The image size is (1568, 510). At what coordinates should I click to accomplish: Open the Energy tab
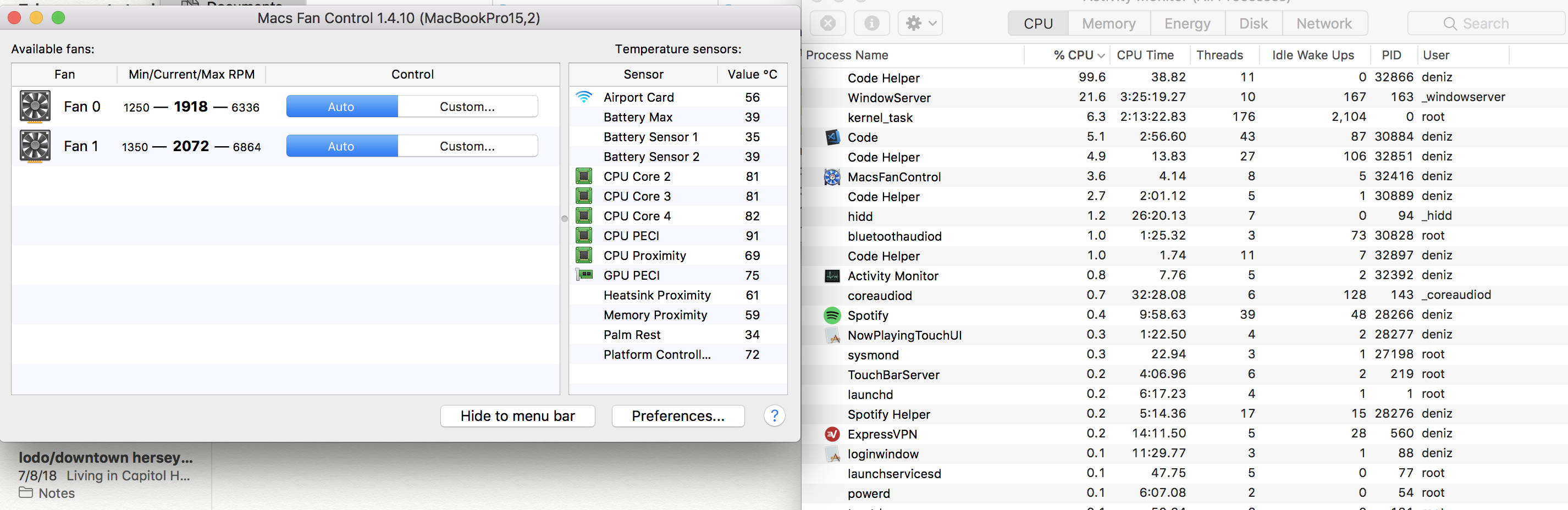pos(1187,24)
